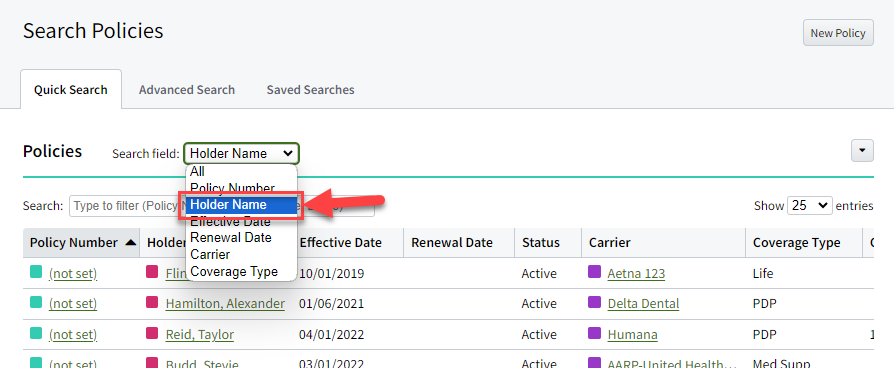The width and height of the screenshot is (894, 368).
Task: Click effective date 01/06/2021 cell
Action: pos(331,304)
